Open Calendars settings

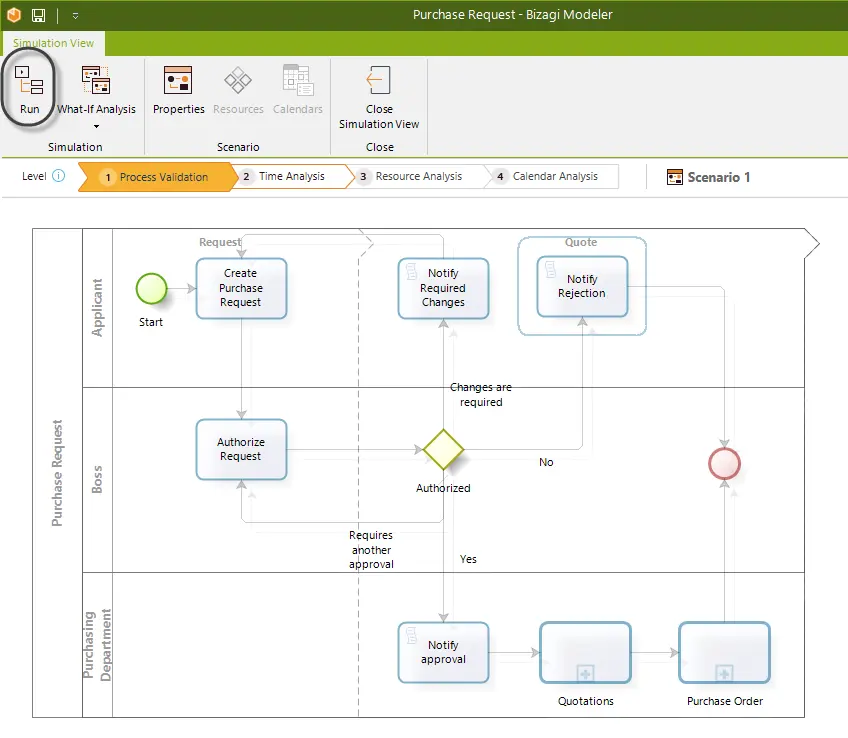click(297, 89)
